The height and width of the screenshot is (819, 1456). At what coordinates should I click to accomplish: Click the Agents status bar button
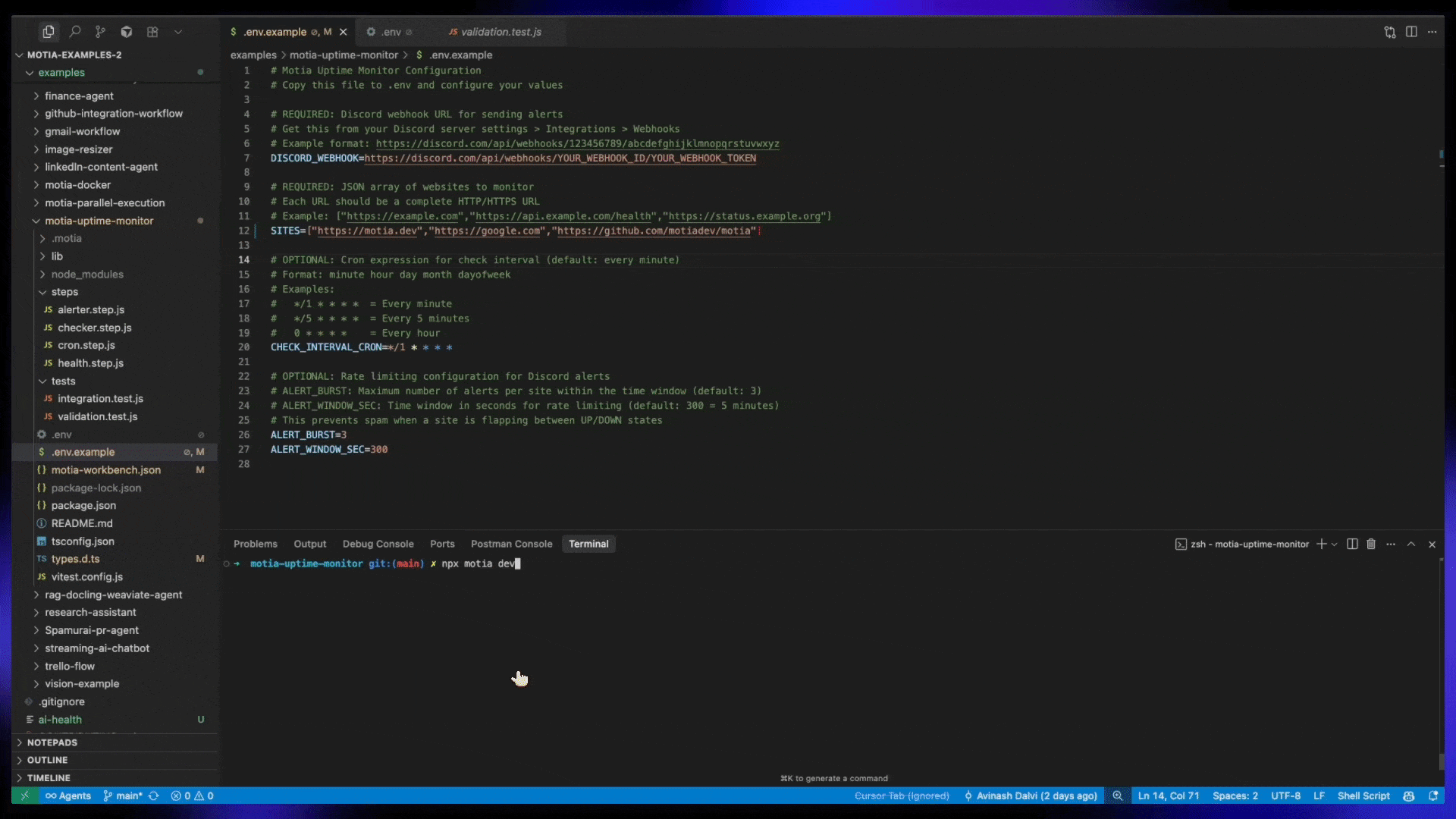[x=68, y=795]
